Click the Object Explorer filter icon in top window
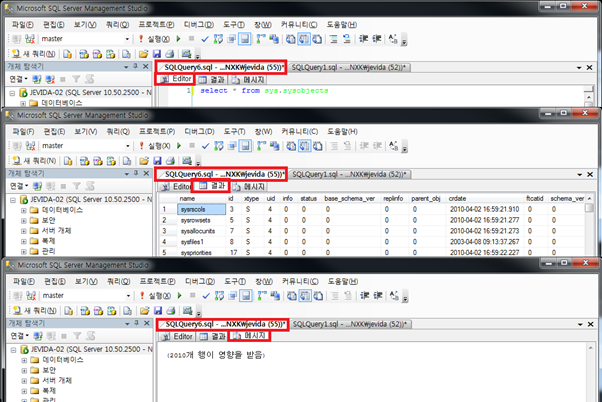 76,79
